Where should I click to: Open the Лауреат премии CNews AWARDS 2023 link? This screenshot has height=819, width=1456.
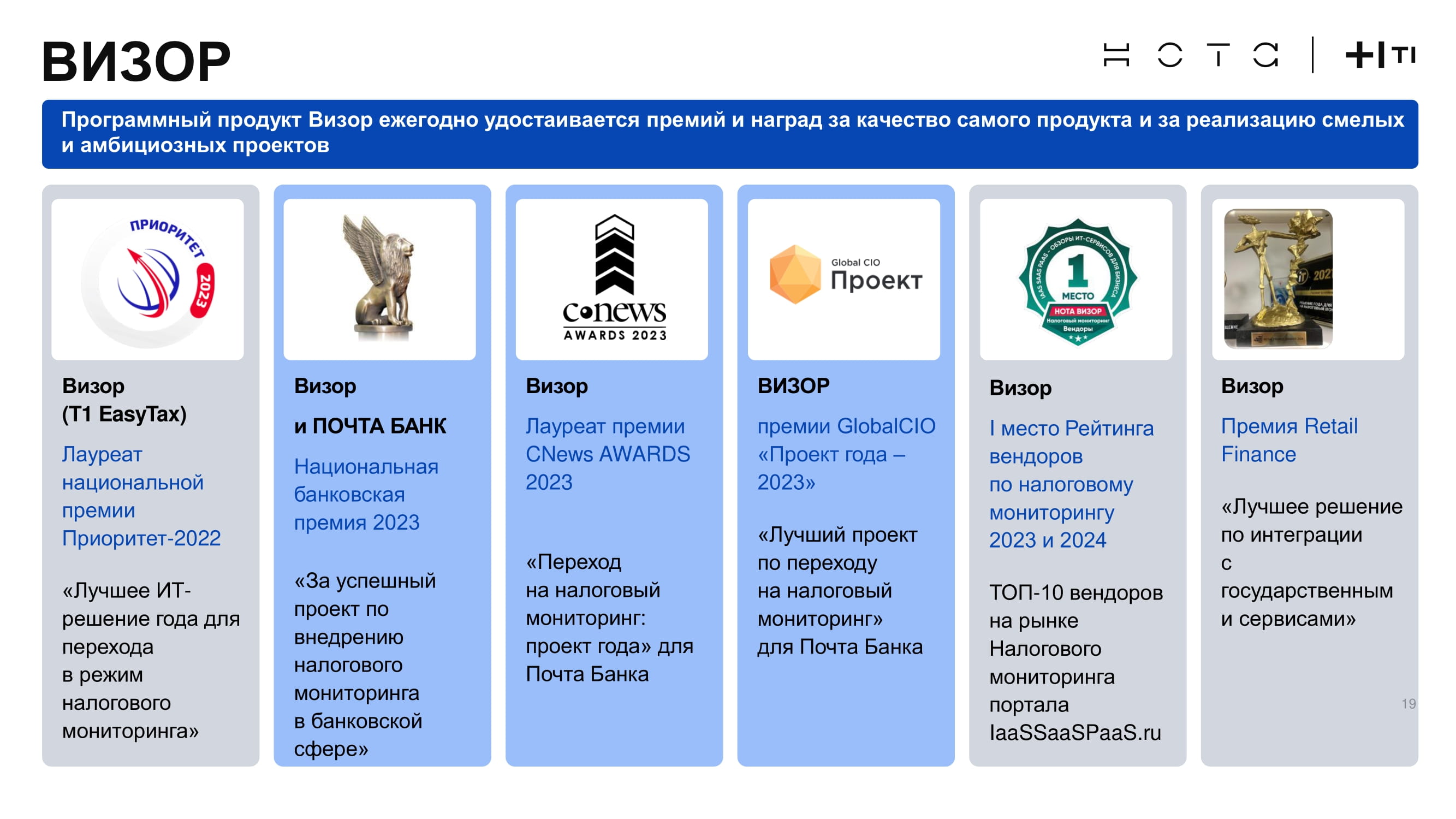pos(608,454)
